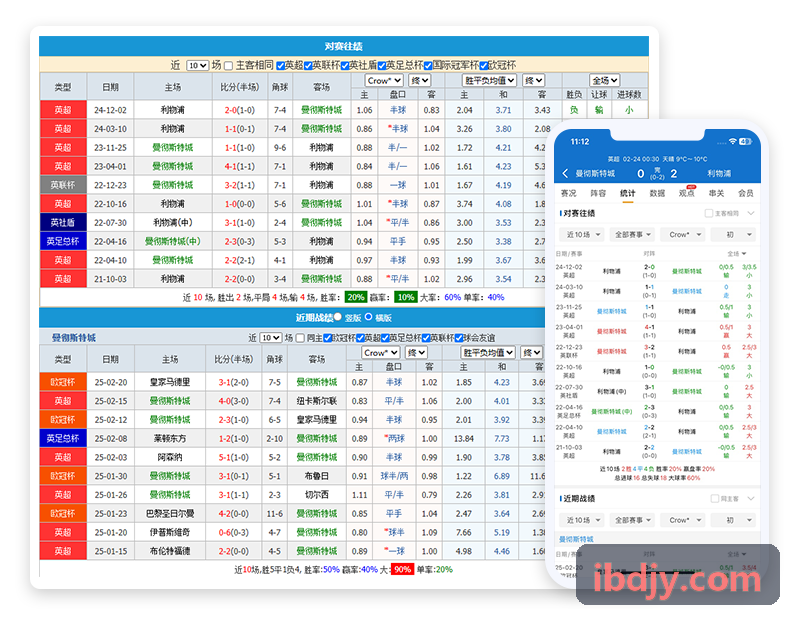Viewport: 800px width, 625px height.
Task: Open phone 初 dropdown under 对赛往绩
Action: 733,235
